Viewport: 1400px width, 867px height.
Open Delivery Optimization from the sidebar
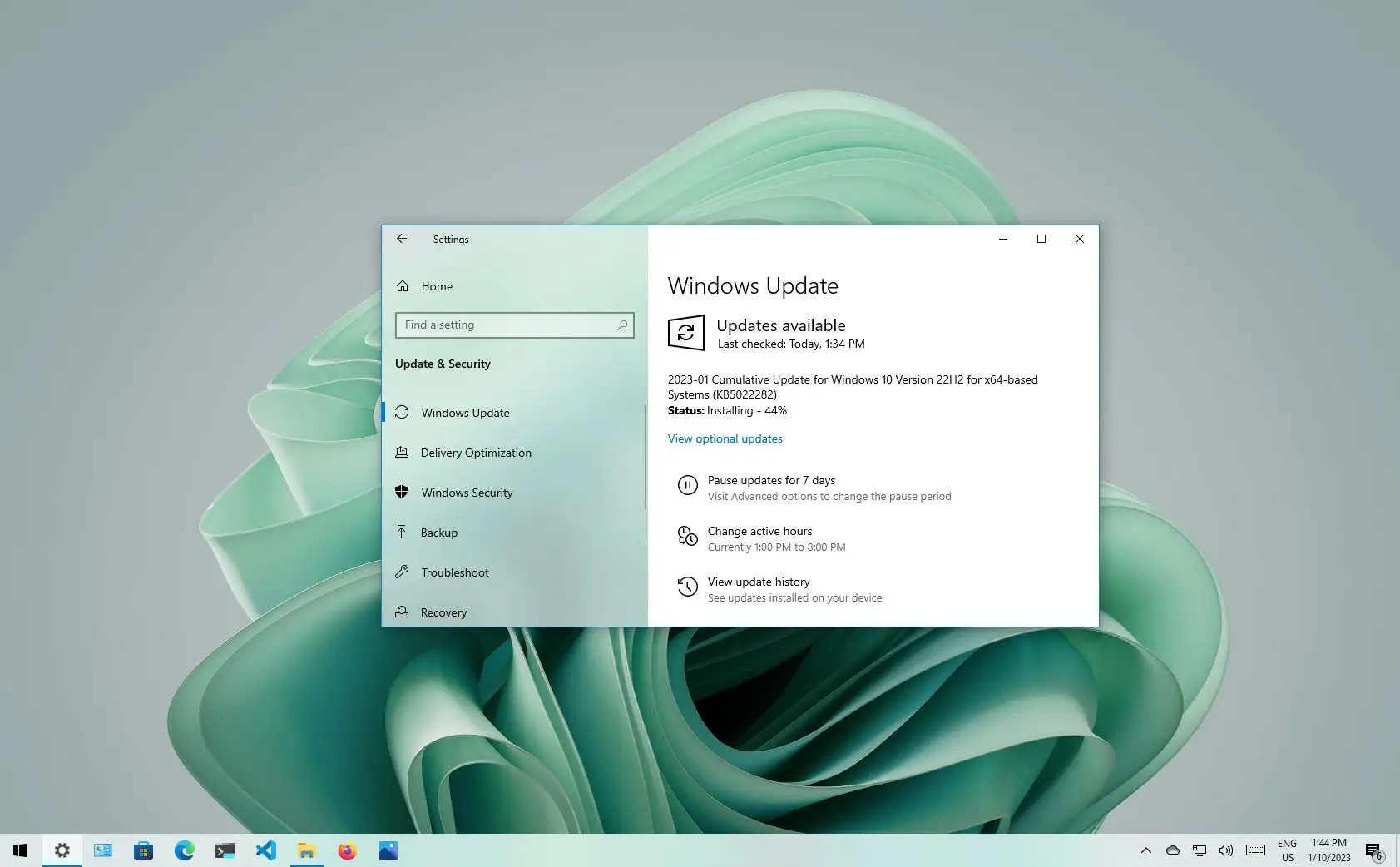click(476, 453)
